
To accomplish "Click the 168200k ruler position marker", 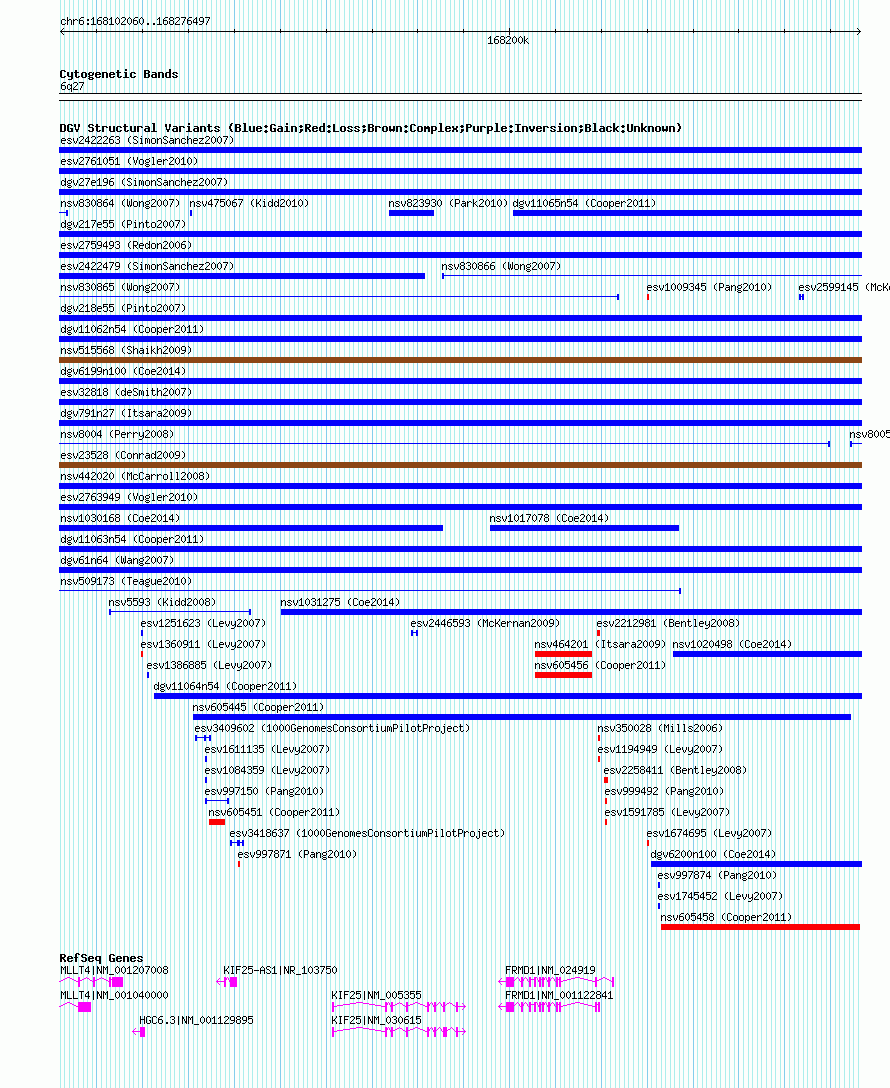I will (x=508, y=41).
